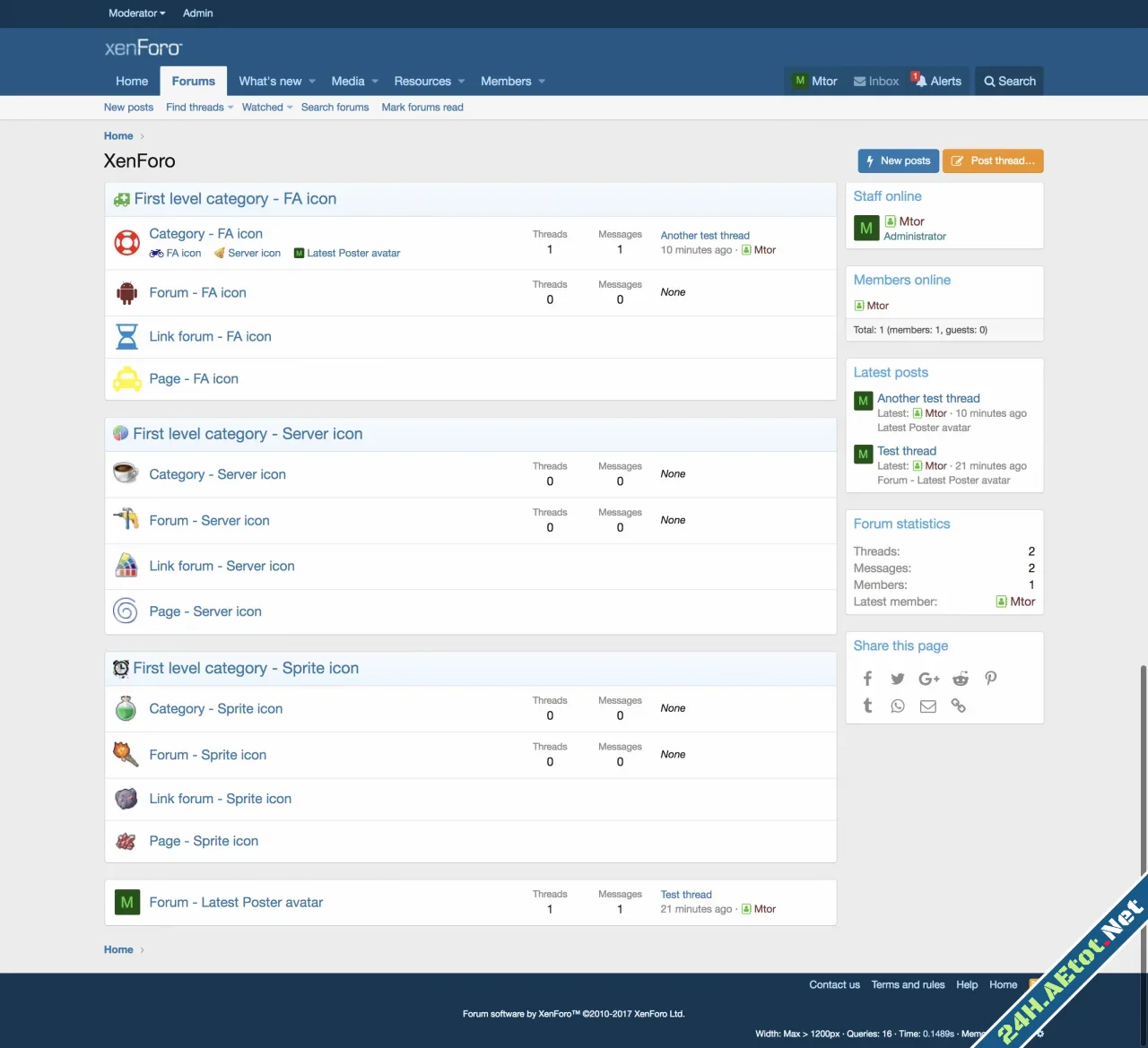Screen dimensions: 1148x1048
Task: Click the Android icon beside Forum - FA icon
Action: coord(126,293)
